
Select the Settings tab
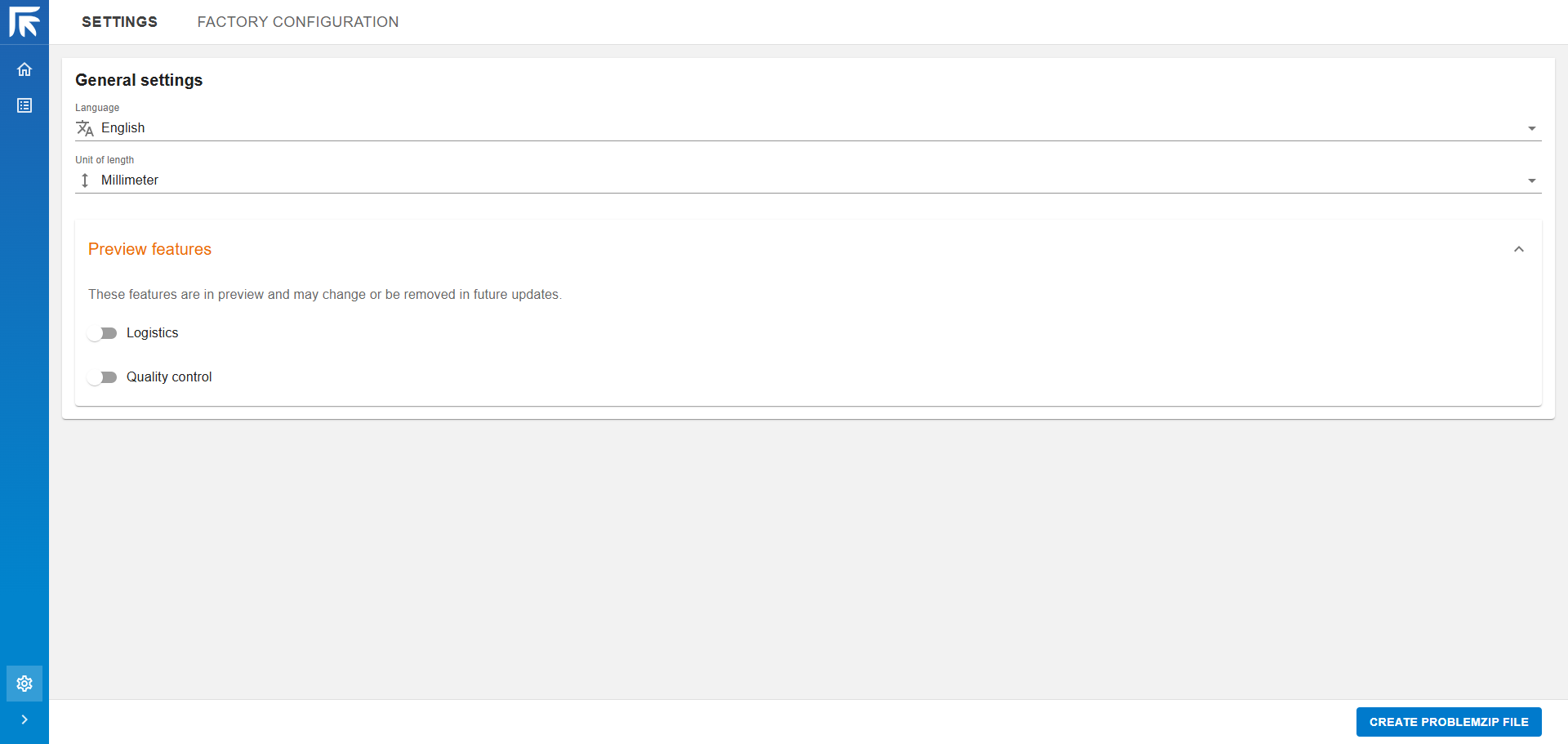(119, 22)
